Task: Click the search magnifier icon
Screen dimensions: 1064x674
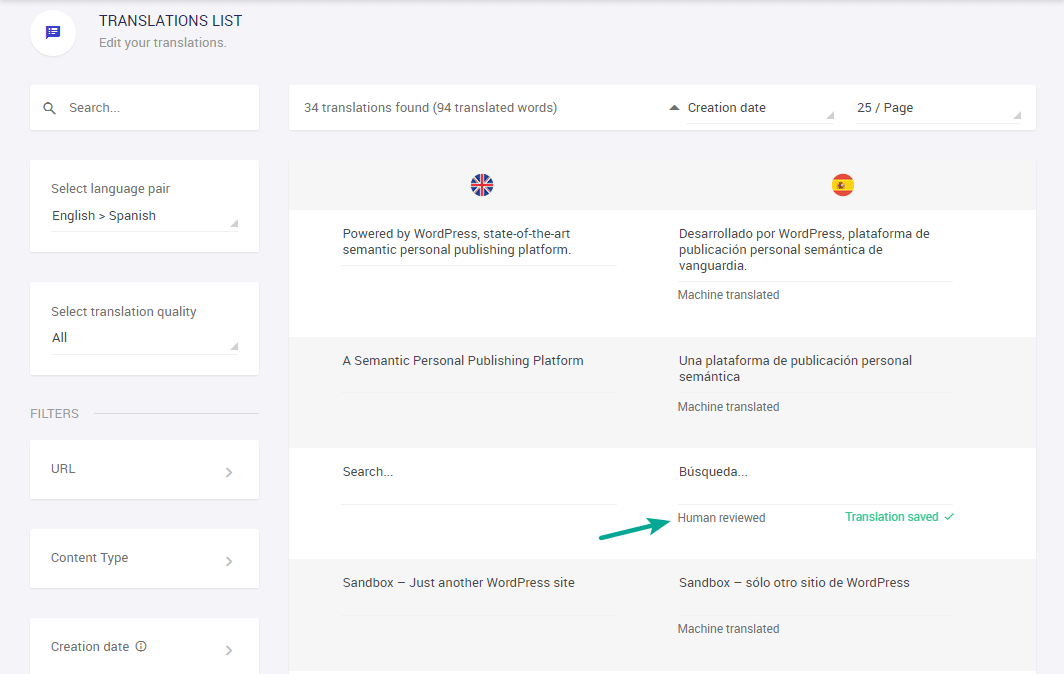Action: coord(49,108)
